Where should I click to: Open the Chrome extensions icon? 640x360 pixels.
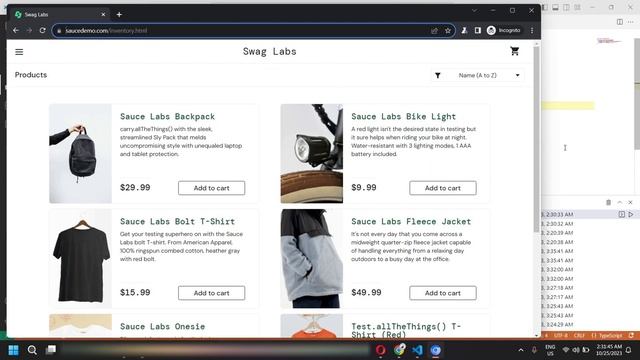(x=464, y=31)
